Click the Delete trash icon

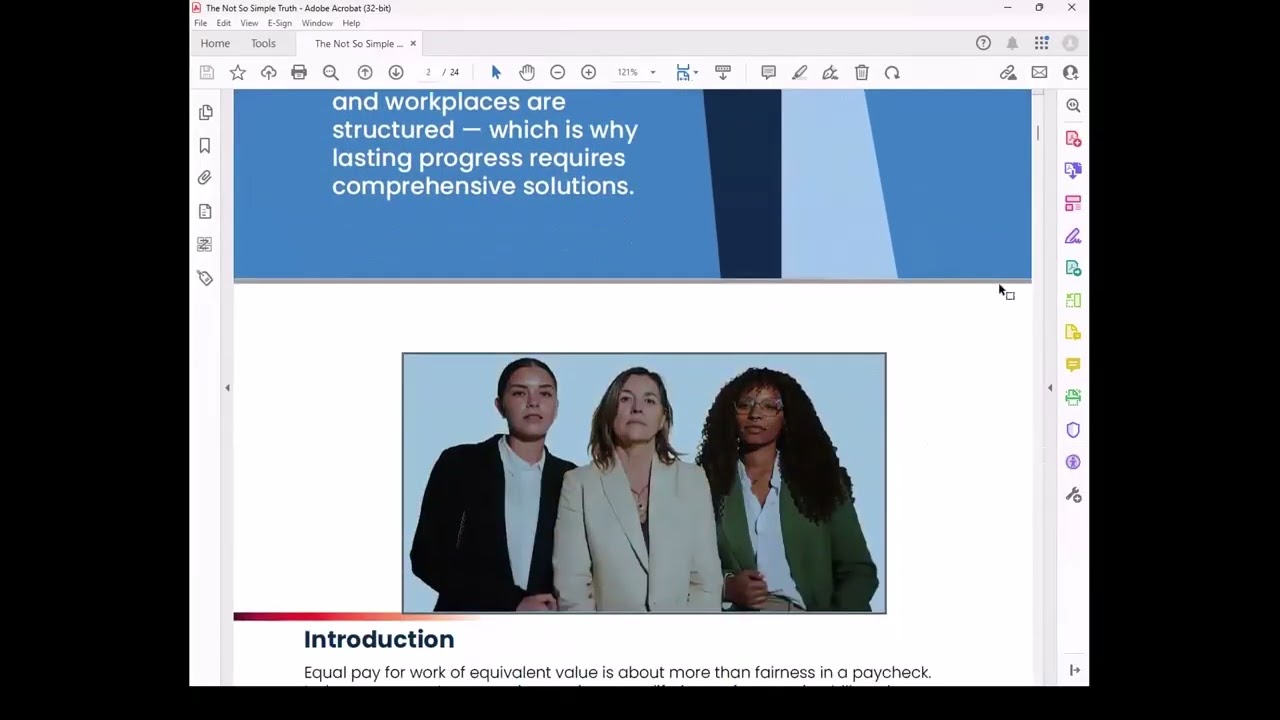(862, 72)
